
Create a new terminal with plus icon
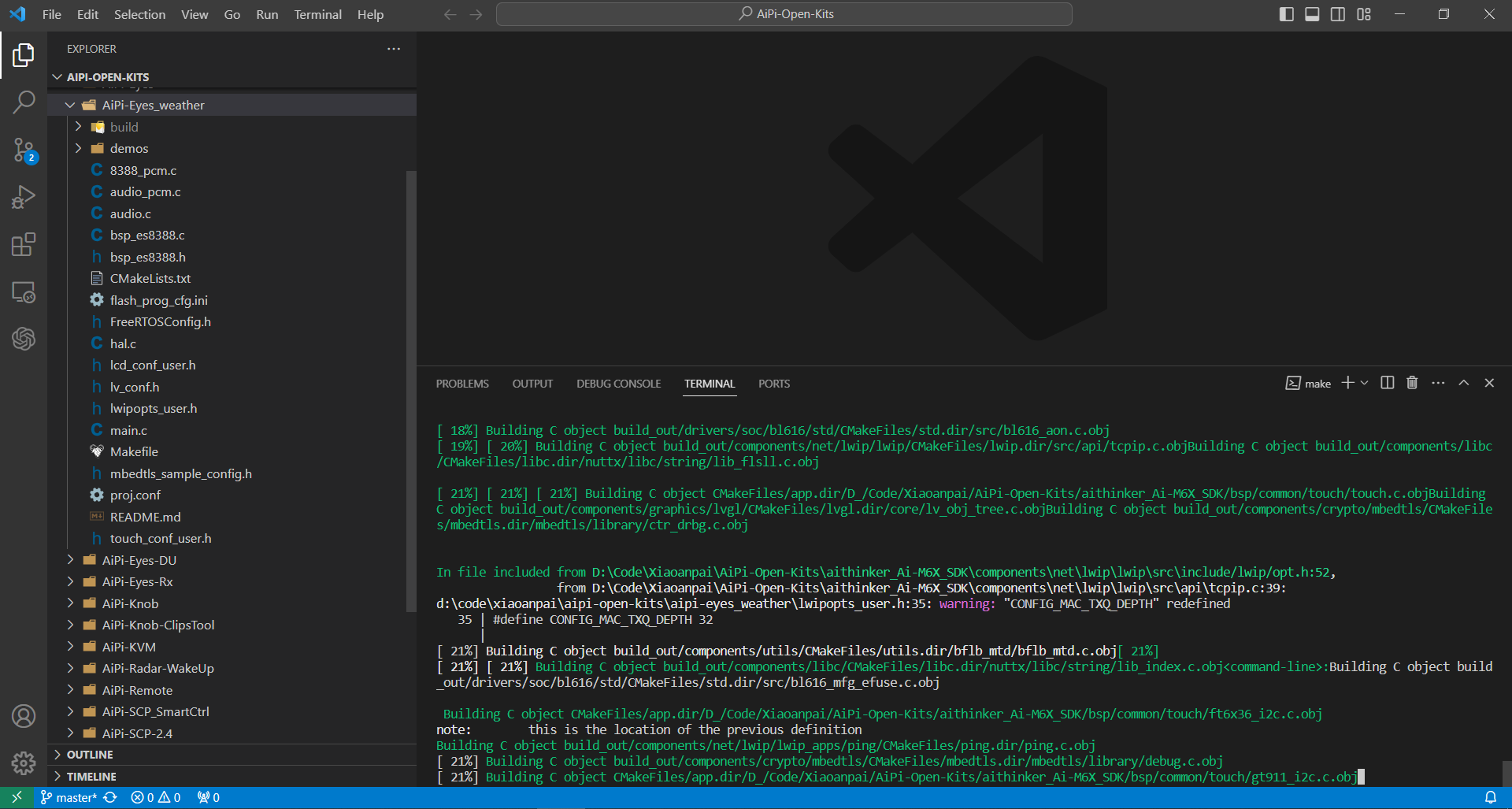coord(1347,383)
